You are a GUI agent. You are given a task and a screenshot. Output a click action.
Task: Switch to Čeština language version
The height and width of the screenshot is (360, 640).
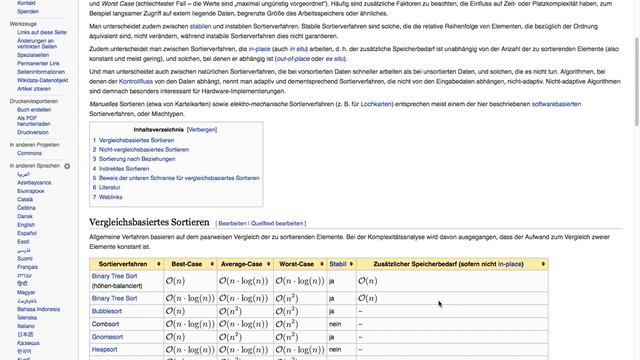[x=26, y=208]
